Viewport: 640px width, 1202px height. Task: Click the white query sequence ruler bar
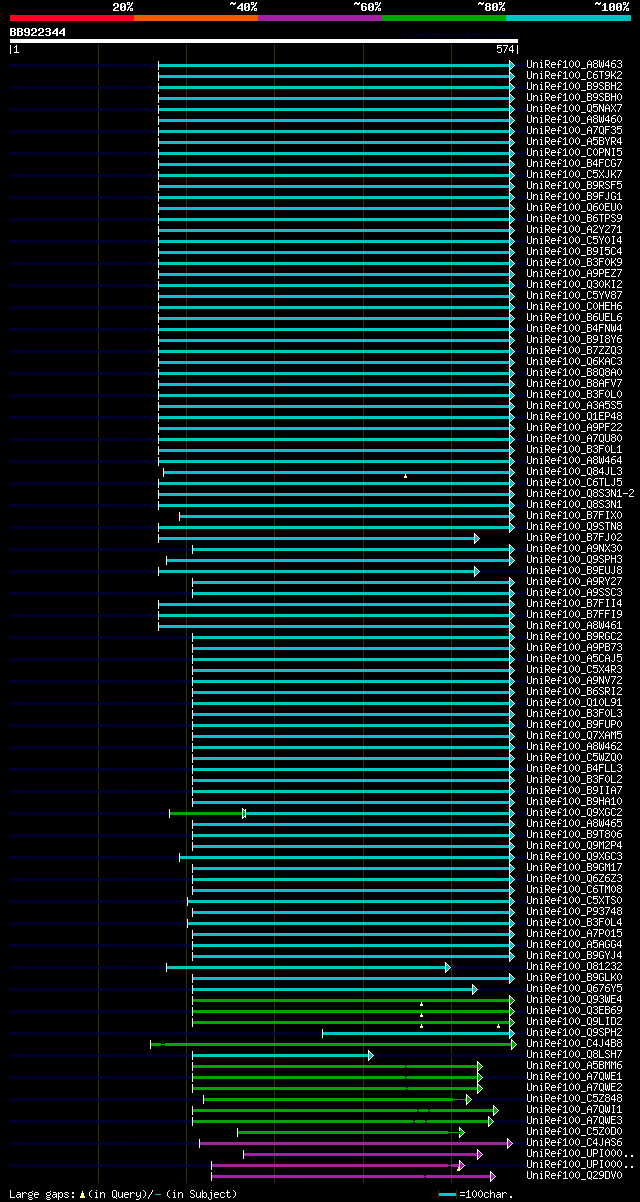point(264,41)
